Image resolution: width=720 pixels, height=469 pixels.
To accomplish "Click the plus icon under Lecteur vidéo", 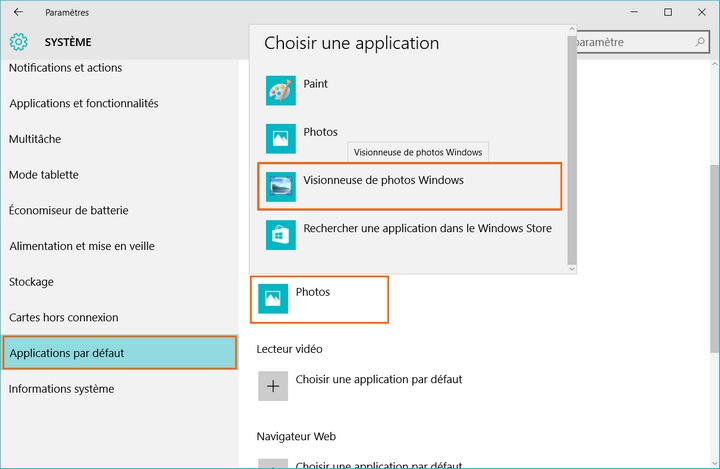I will click(x=273, y=386).
